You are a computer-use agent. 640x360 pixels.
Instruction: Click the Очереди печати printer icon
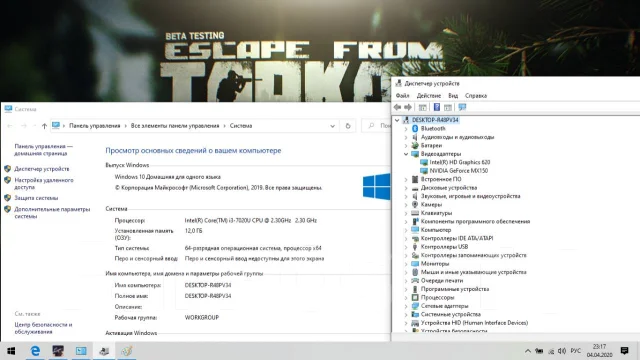click(415, 280)
